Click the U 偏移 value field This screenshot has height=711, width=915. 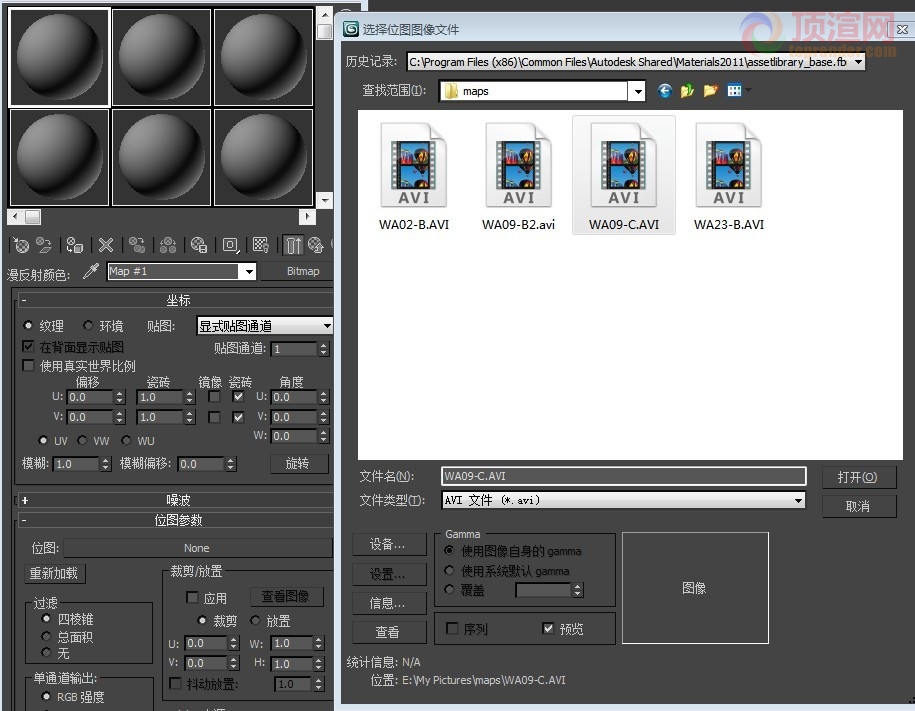pyautogui.click(x=89, y=398)
